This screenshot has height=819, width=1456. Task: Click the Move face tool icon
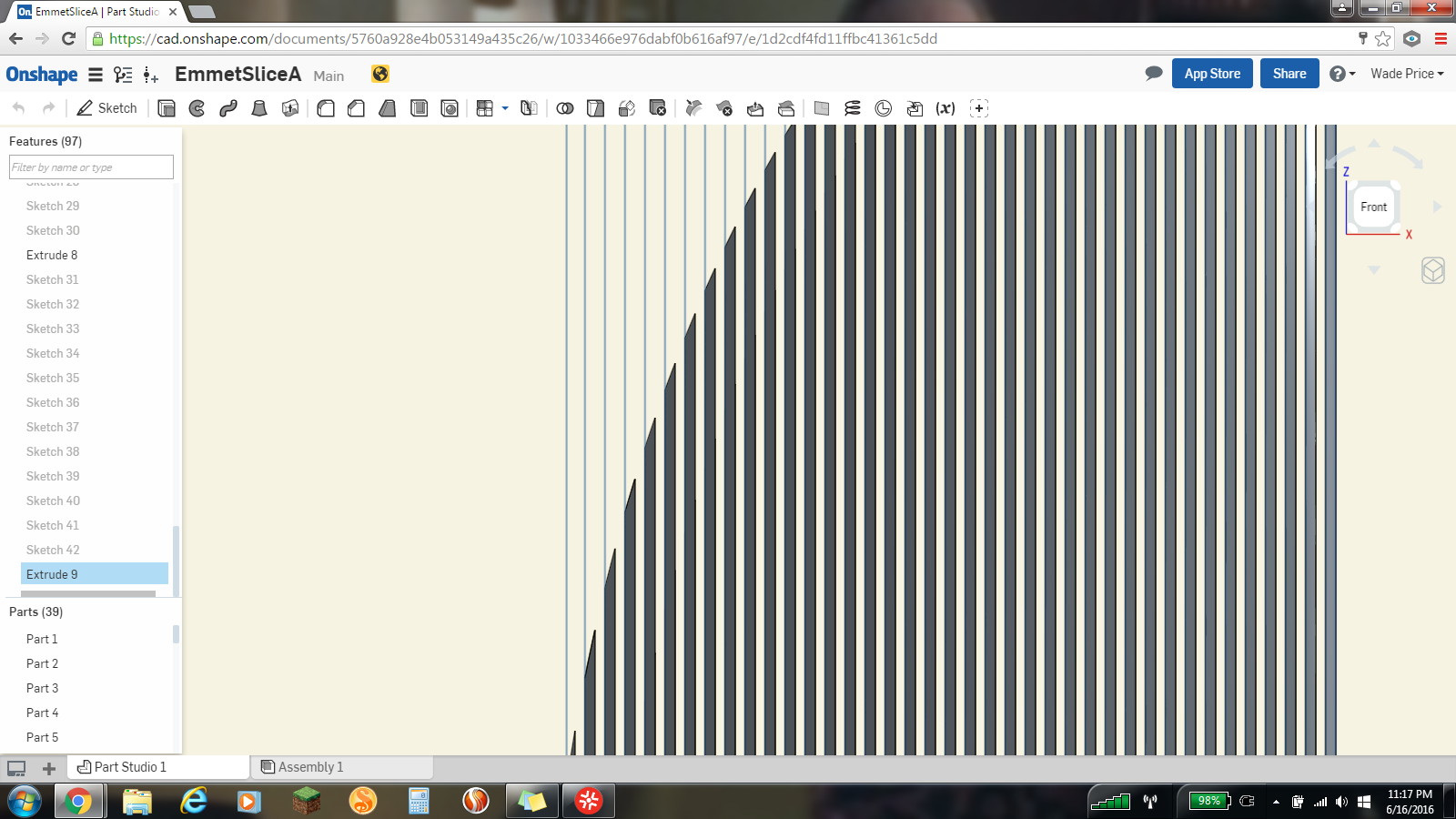click(x=755, y=108)
